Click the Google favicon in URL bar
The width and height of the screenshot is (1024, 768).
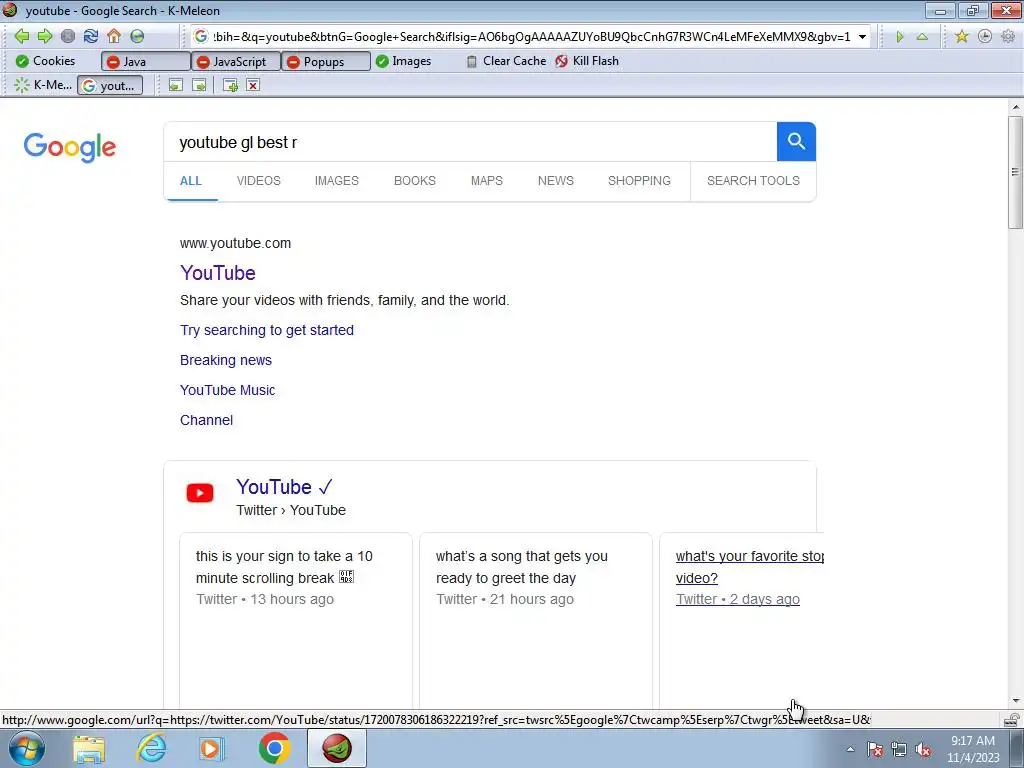coord(200,37)
